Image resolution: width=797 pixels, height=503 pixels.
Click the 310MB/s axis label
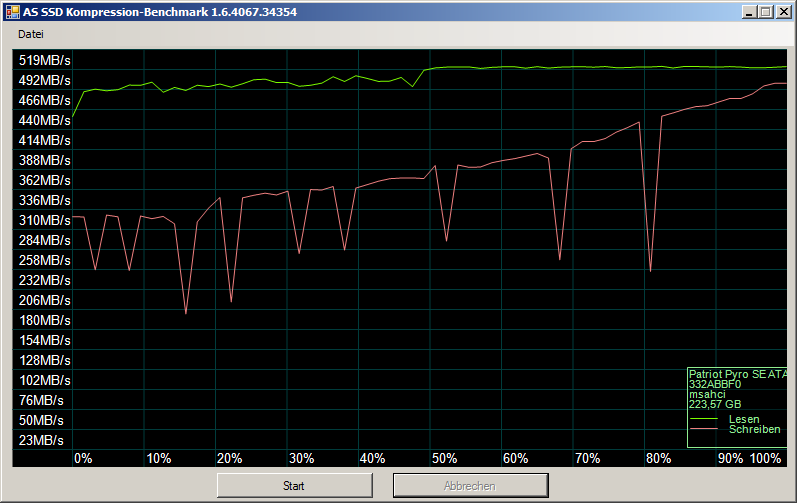[x=44, y=220]
